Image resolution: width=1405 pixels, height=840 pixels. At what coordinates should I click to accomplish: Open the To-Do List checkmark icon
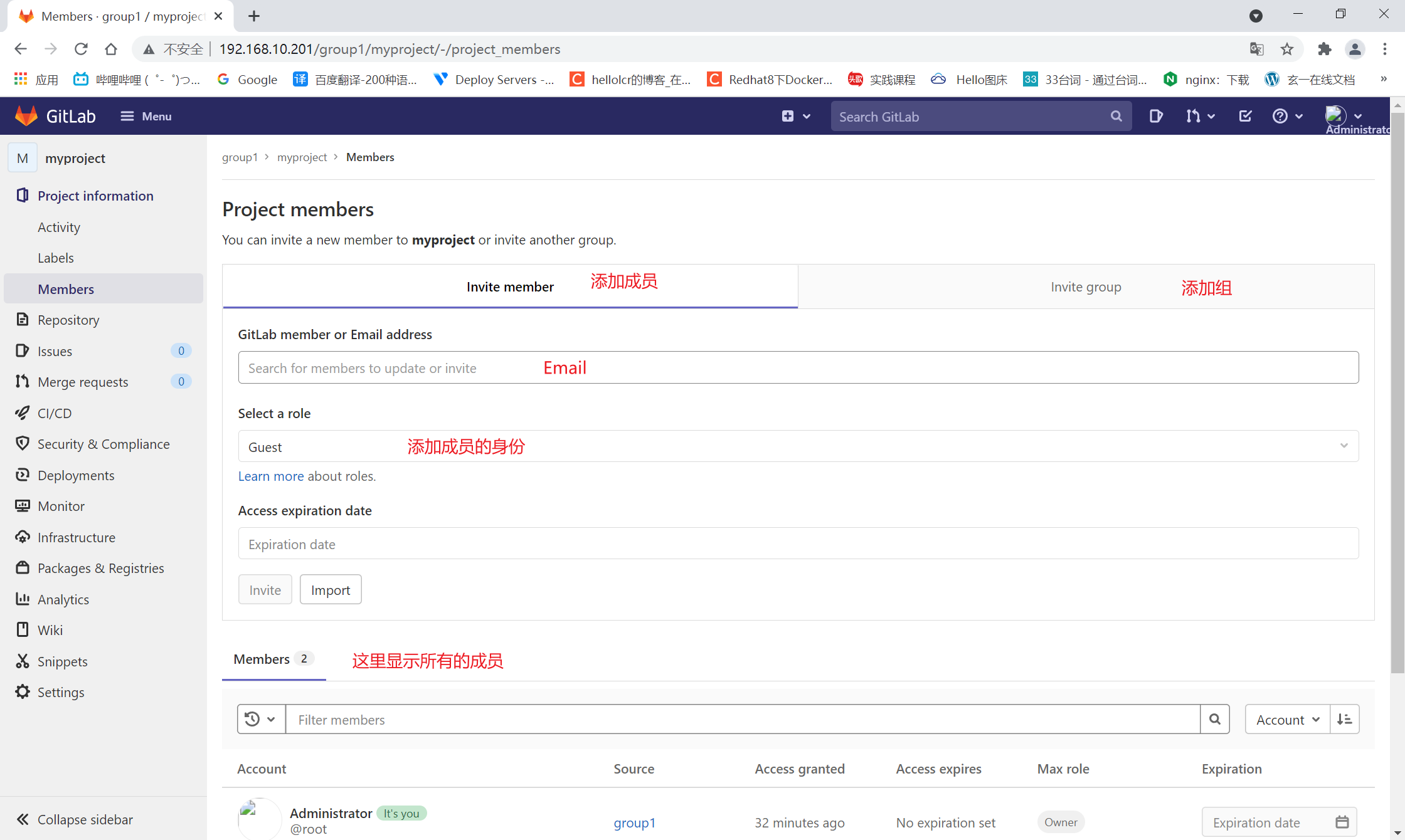(x=1245, y=116)
